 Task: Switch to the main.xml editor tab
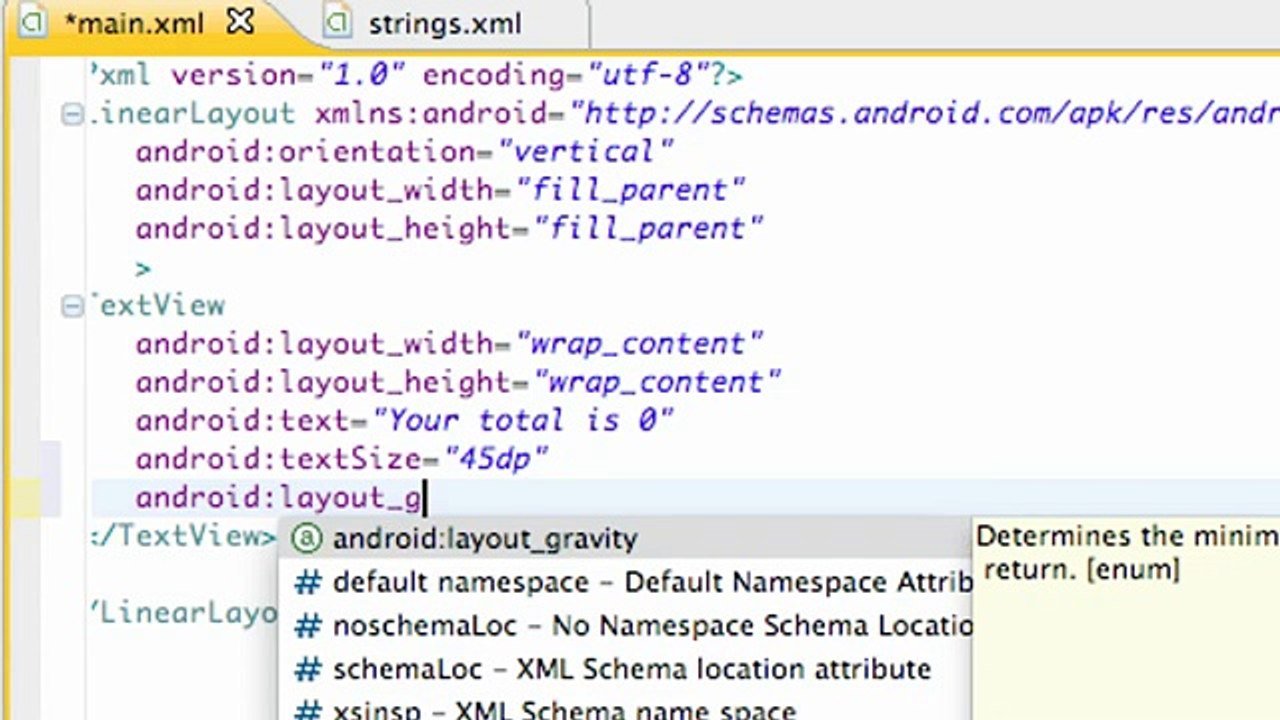coord(133,24)
